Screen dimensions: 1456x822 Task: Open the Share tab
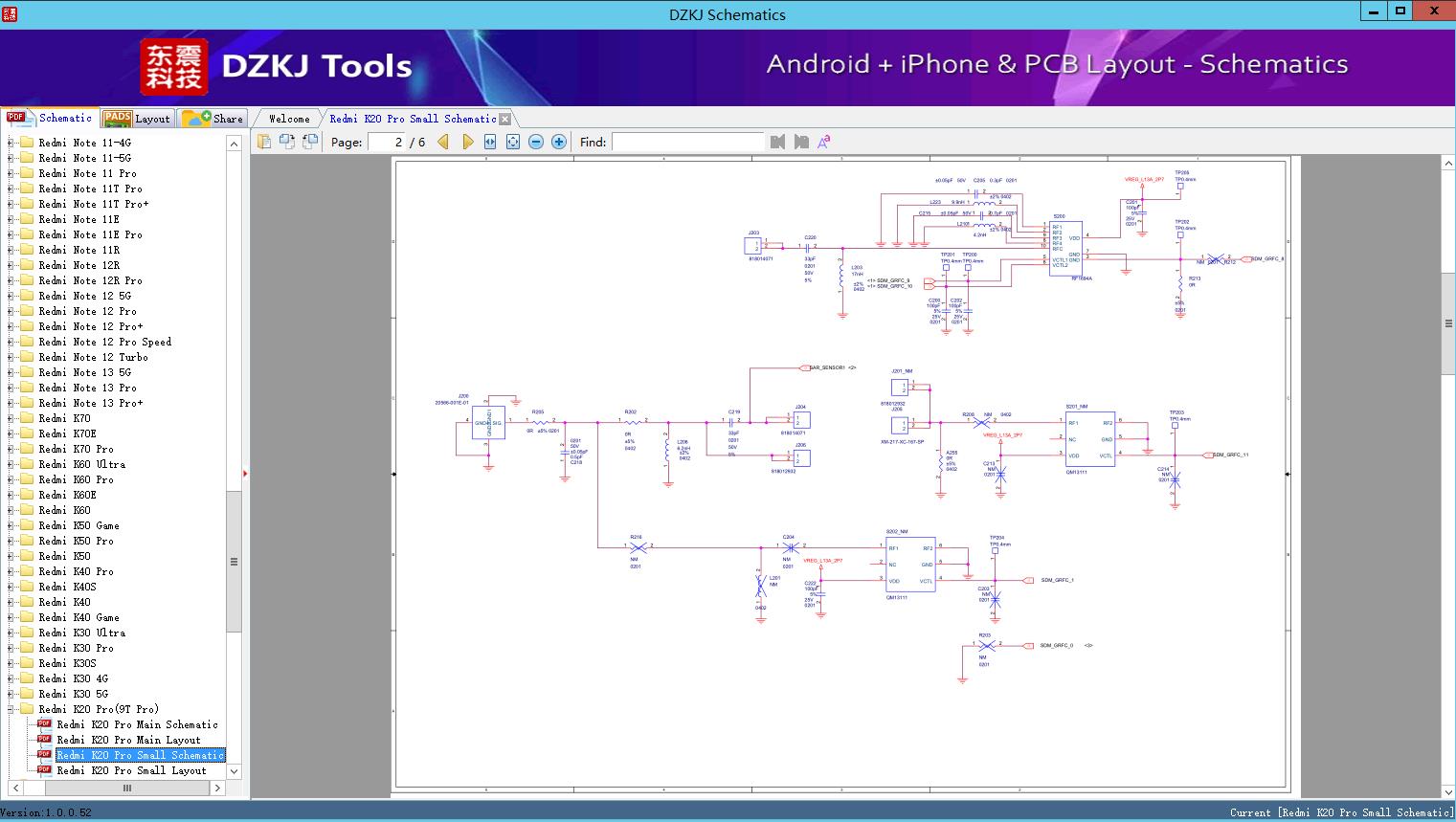tap(213, 119)
